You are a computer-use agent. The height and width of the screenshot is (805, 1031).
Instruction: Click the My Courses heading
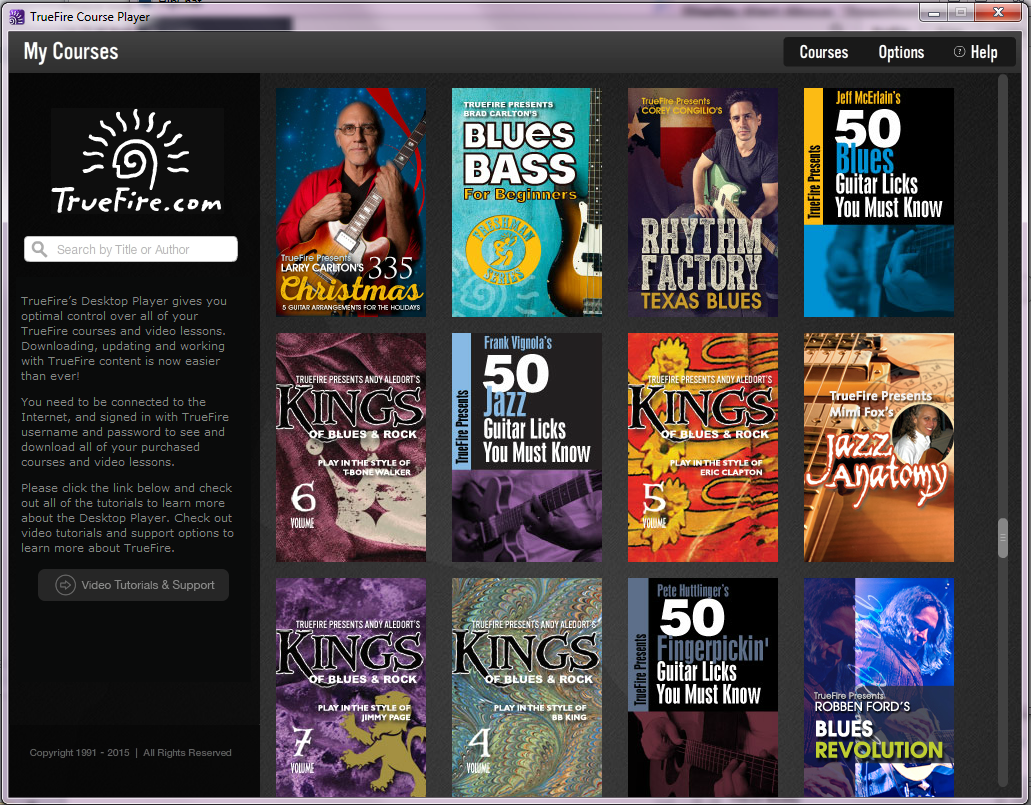(71, 51)
